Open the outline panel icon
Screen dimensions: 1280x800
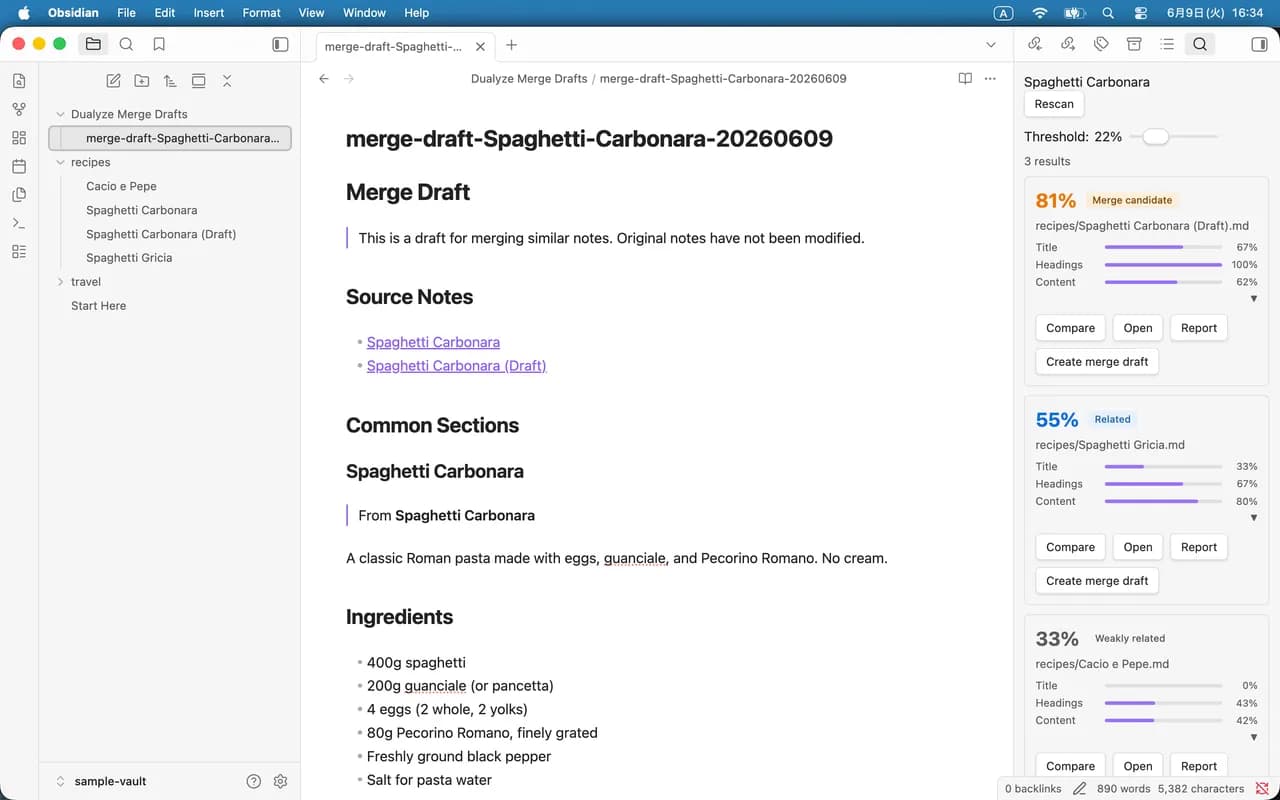[1167, 44]
